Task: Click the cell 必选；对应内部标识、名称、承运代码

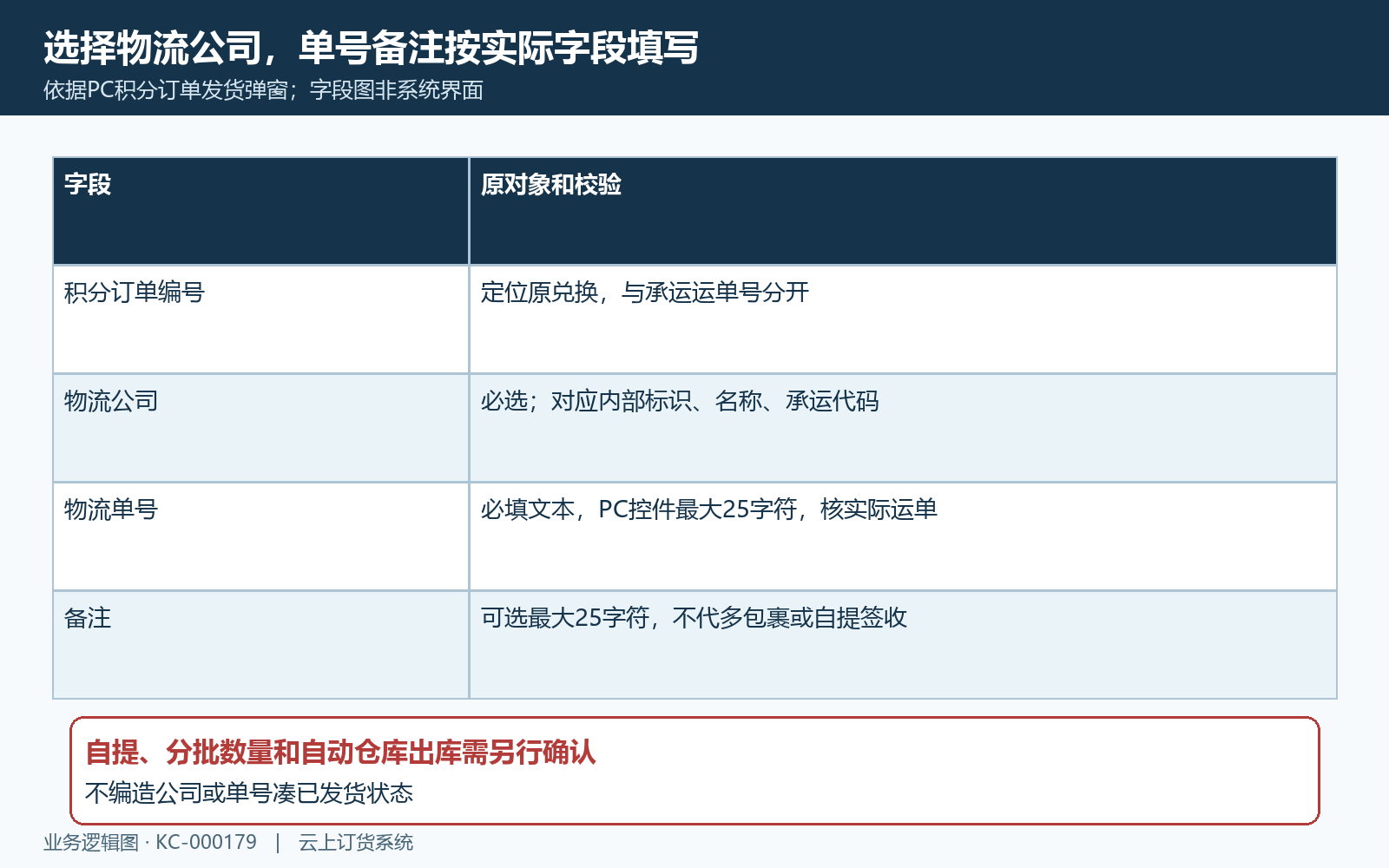Action: click(903, 428)
